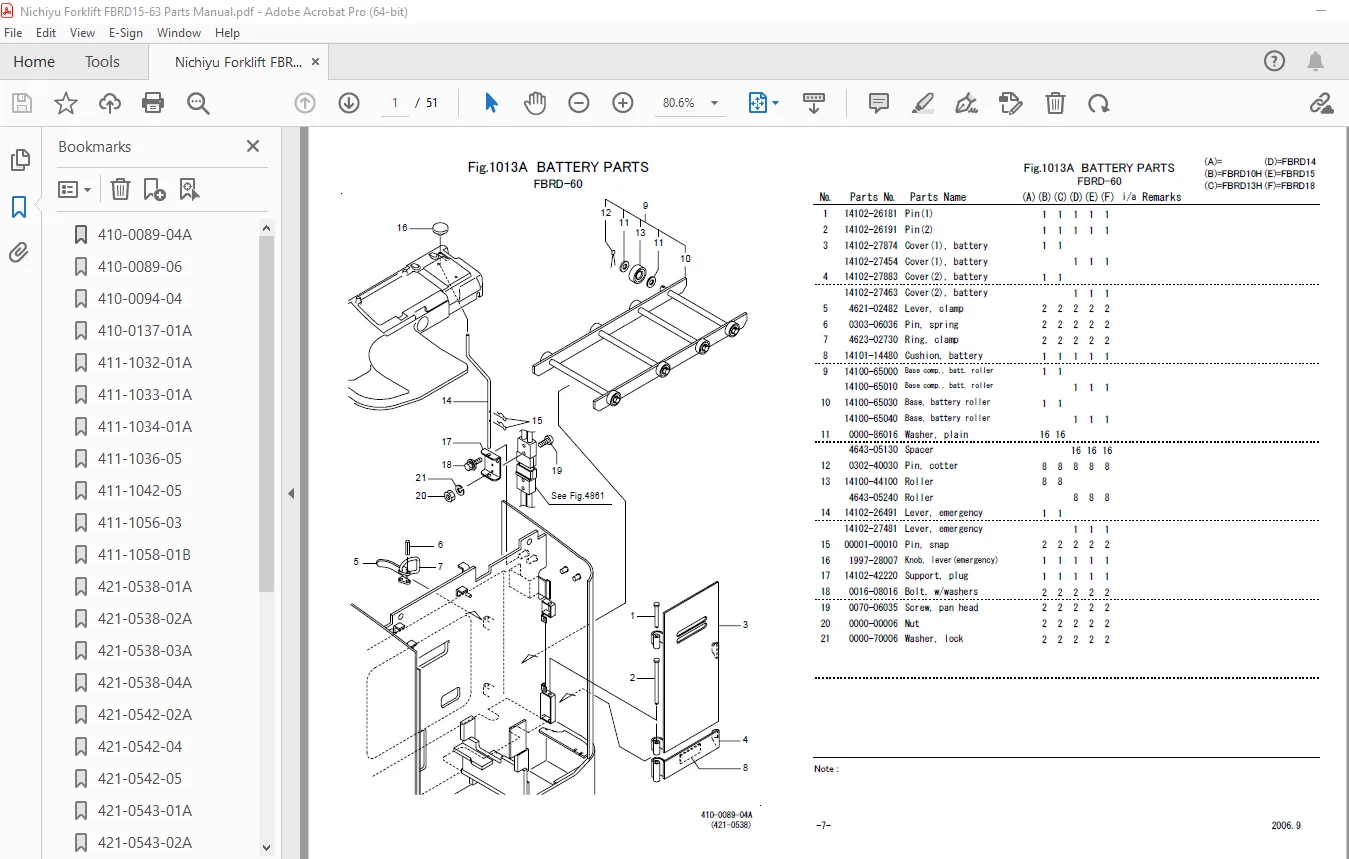The height and width of the screenshot is (859, 1349).
Task: Open the zoom level dropdown arrow
Action: point(714,103)
